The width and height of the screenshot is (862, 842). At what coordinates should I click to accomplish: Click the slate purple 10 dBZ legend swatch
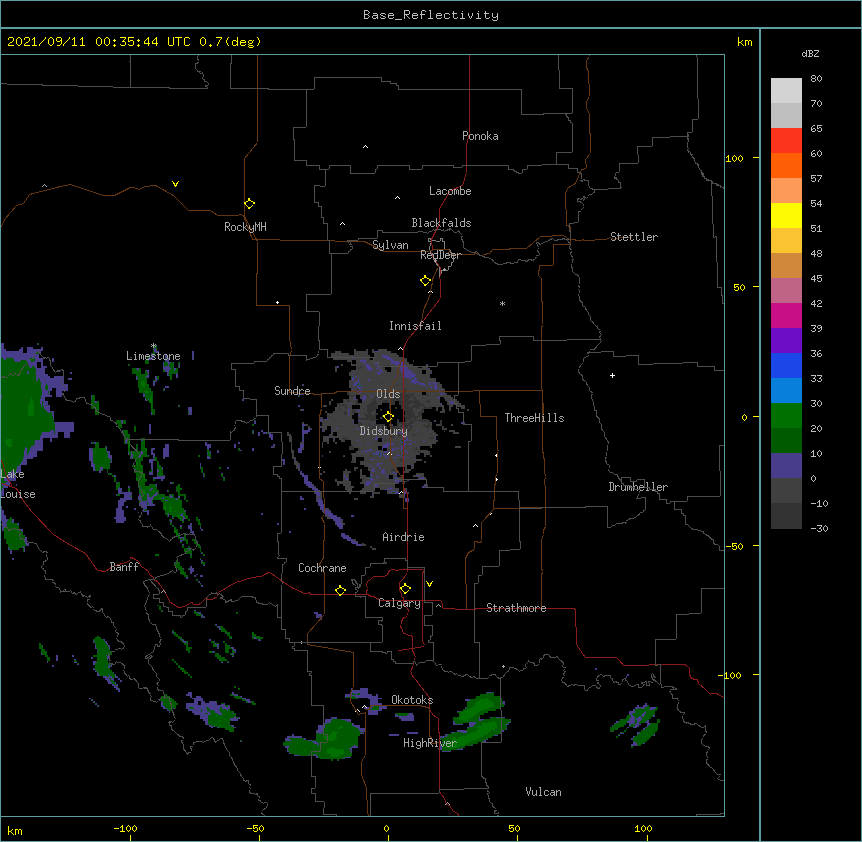click(x=786, y=466)
